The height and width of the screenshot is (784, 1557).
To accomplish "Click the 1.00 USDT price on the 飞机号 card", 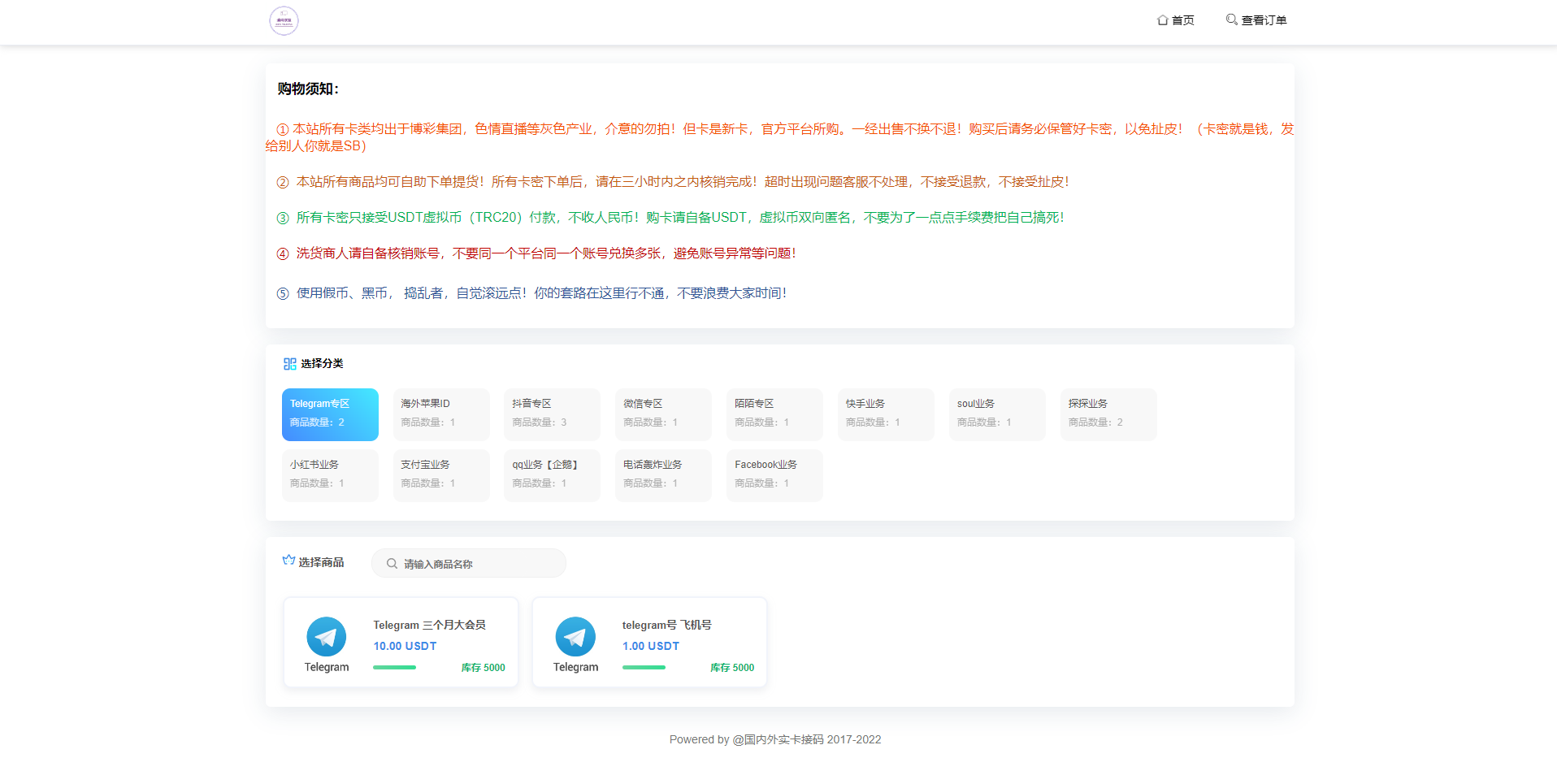I will [651, 646].
